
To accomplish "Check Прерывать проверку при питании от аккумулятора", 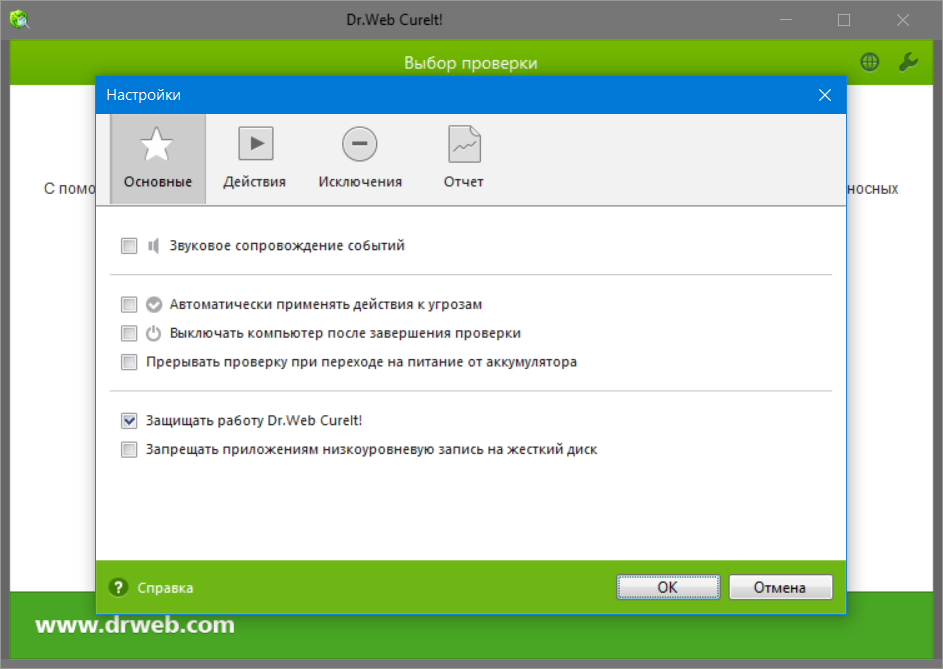I will pos(129,362).
